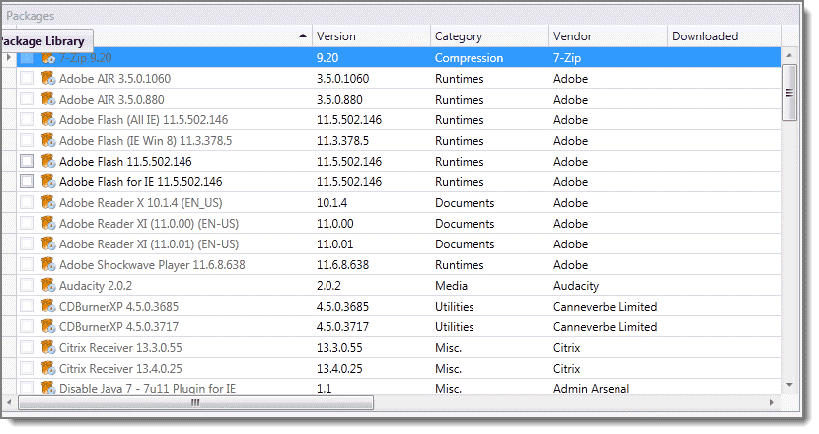Click the Adobe Reader X 10.1.4 package icon
The height and width of the screenshot is (434, 819).
click(x=48, y=203)
